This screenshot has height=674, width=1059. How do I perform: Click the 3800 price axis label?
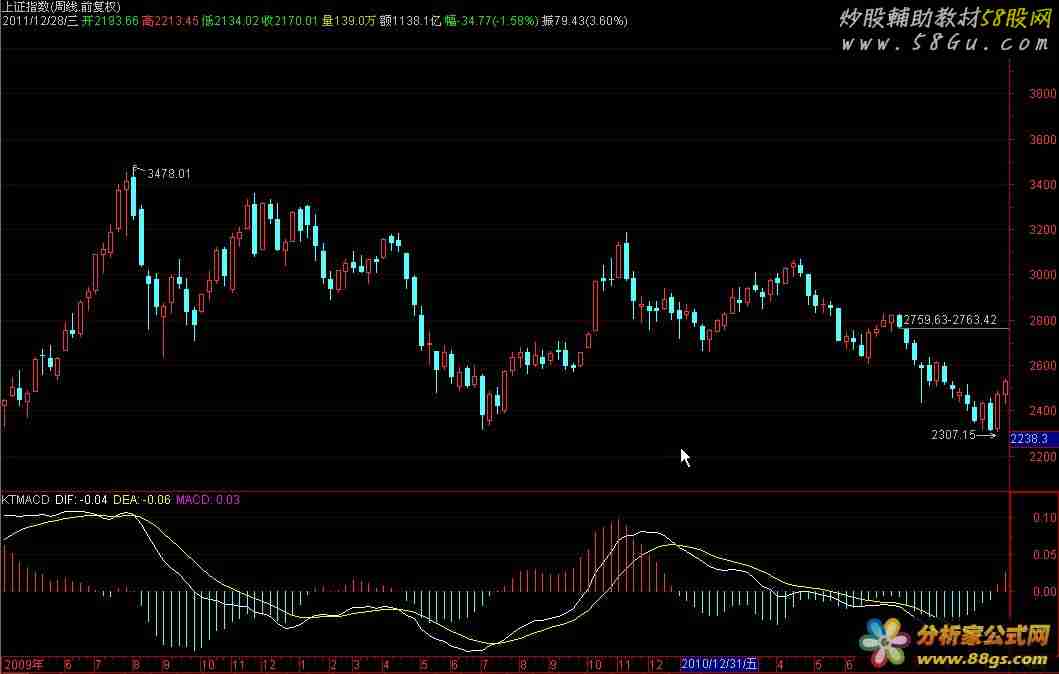tap(1043, 94)
